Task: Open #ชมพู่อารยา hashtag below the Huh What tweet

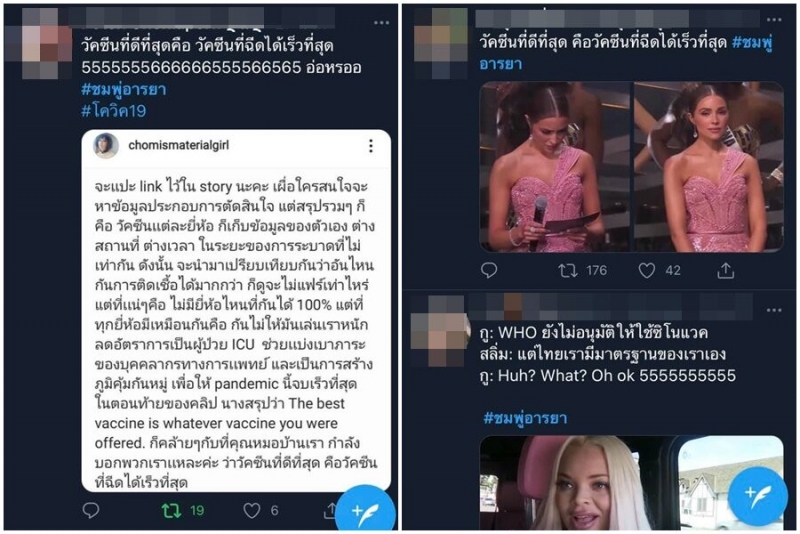Action: tap(525, 418)
